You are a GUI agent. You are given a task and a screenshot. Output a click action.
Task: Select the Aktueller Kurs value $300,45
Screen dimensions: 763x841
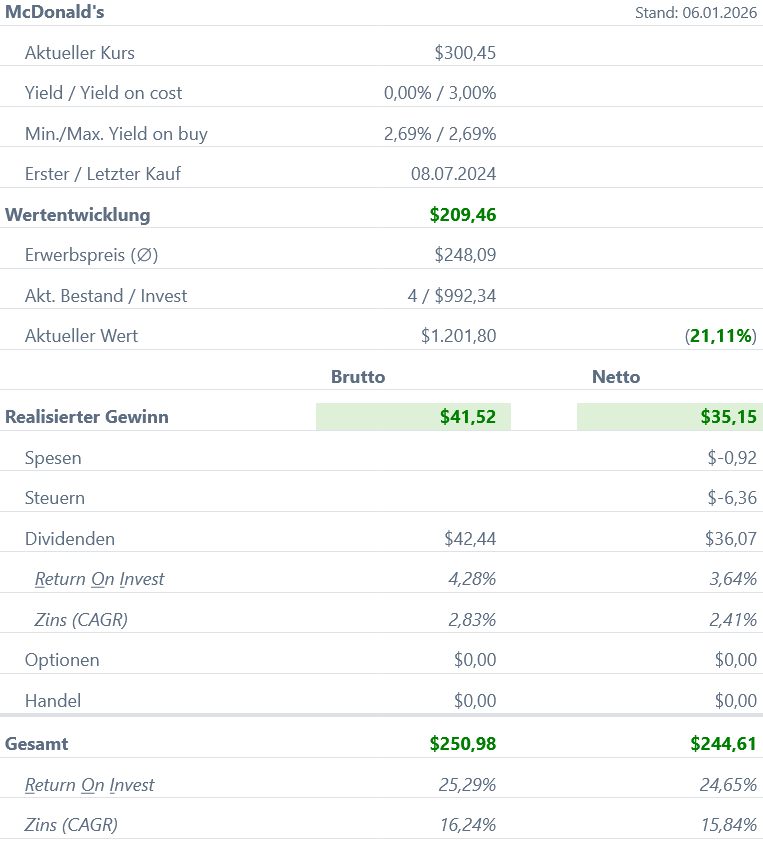(x=465, y=52)
